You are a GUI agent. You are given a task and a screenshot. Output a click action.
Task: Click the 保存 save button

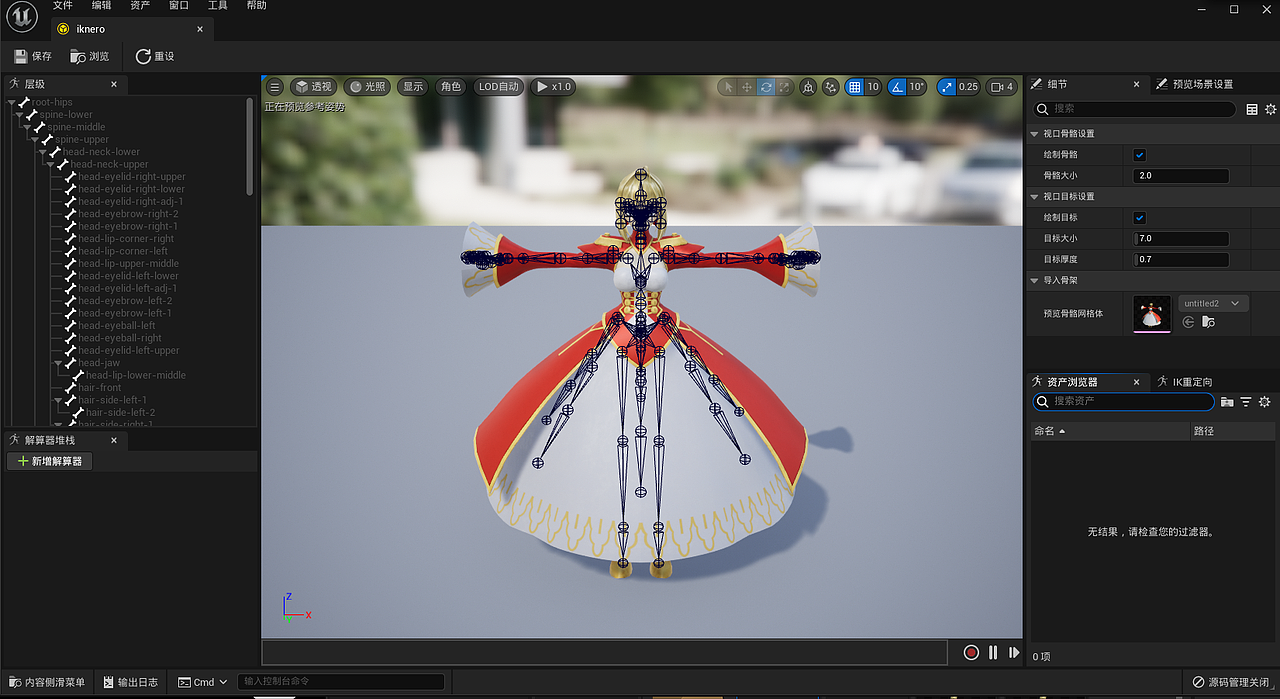pyautogui.click(x=32, y=57)
